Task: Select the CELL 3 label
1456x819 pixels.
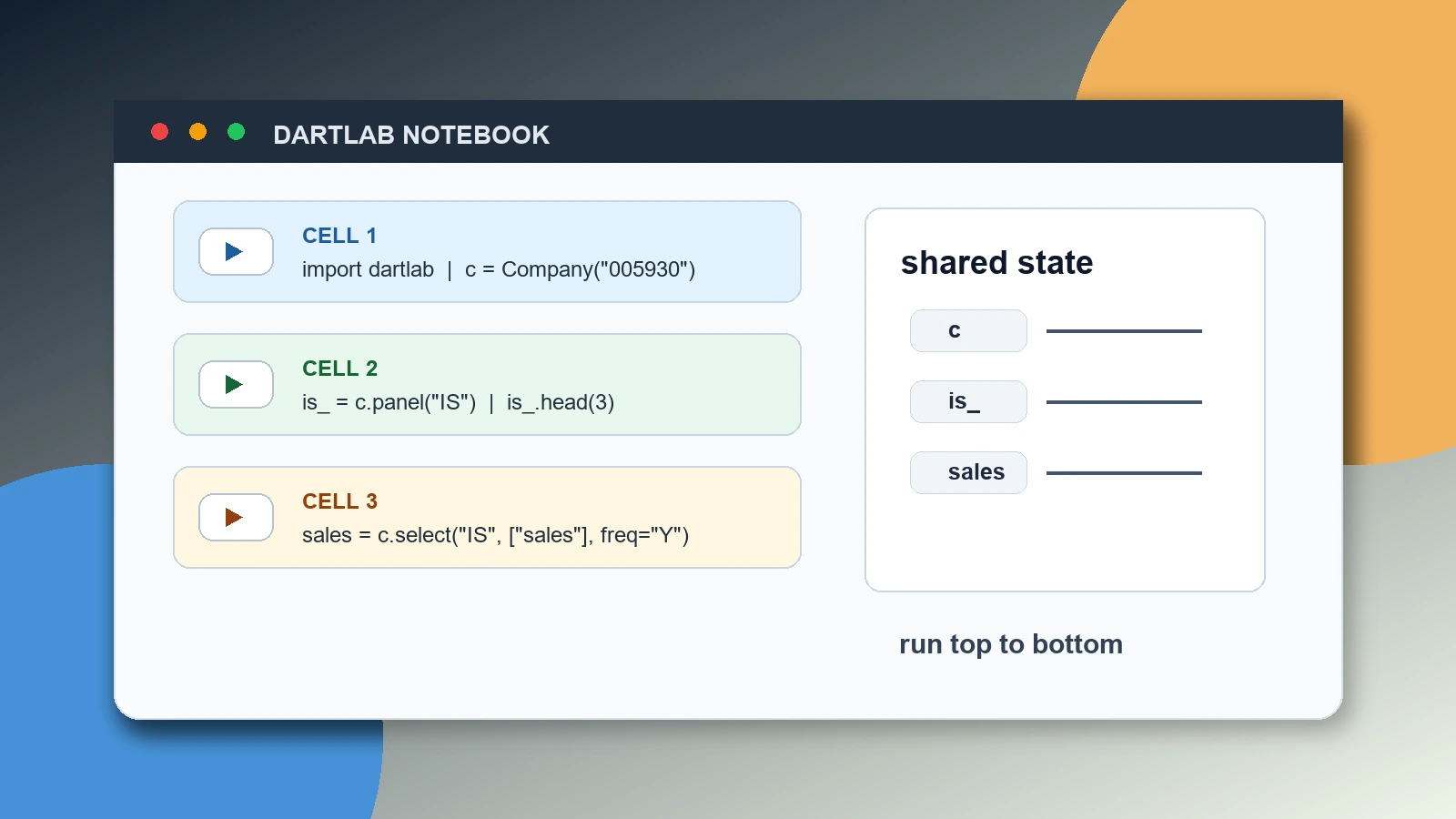Action: click(339, 501)
